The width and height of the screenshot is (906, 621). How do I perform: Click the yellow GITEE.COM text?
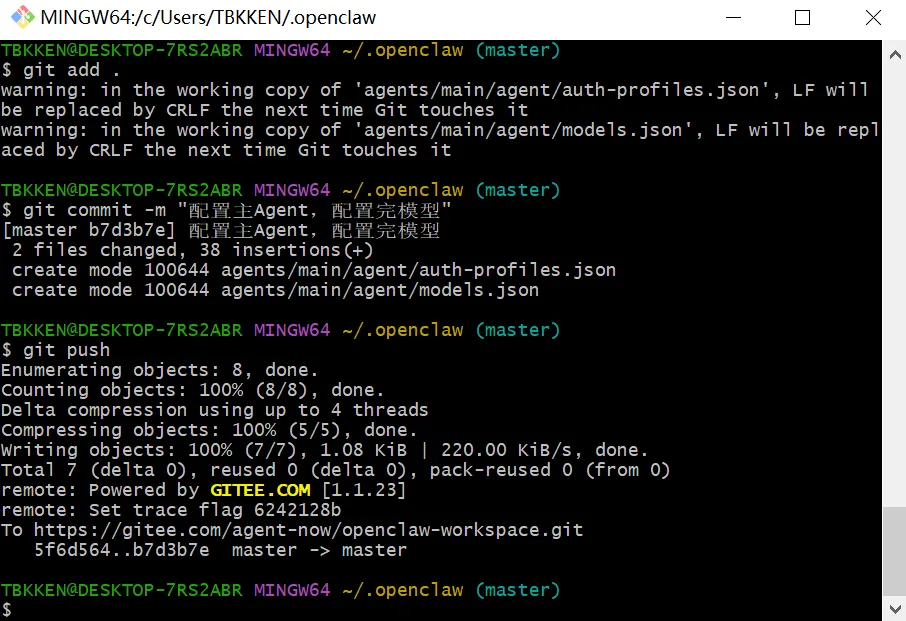(x=260, y=490)
